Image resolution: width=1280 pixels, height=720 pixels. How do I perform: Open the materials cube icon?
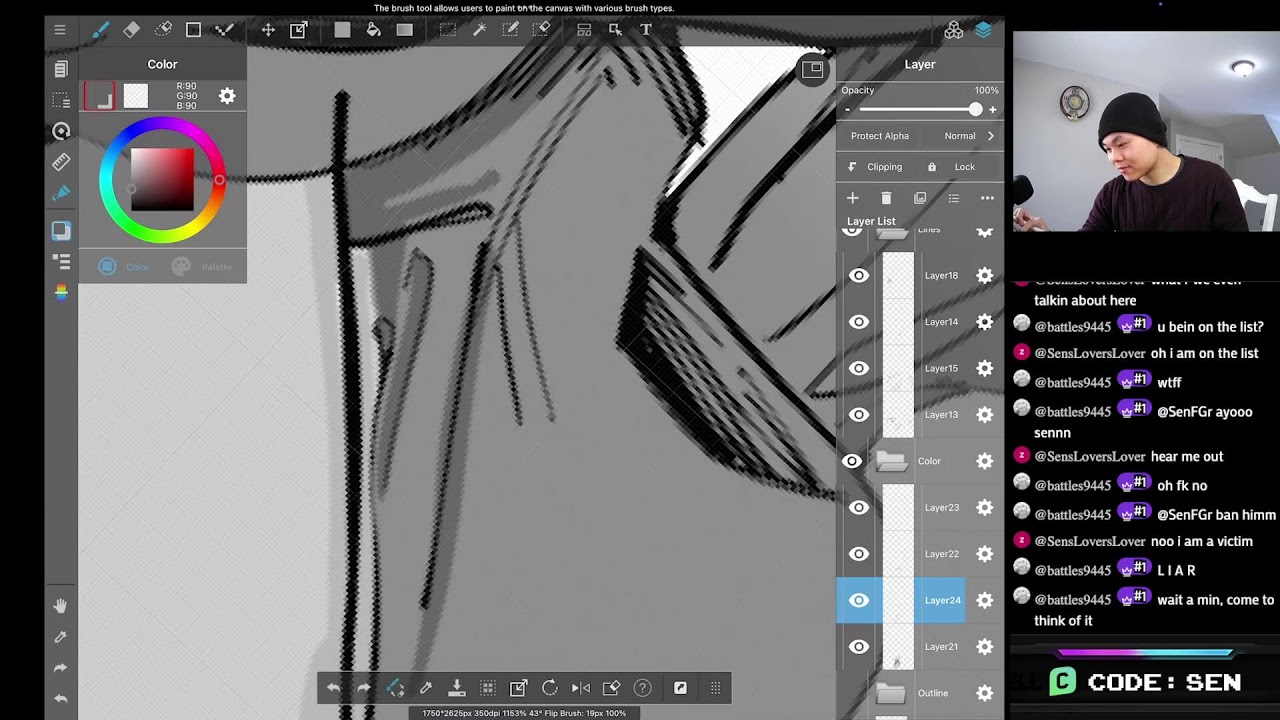coord(953,30)
